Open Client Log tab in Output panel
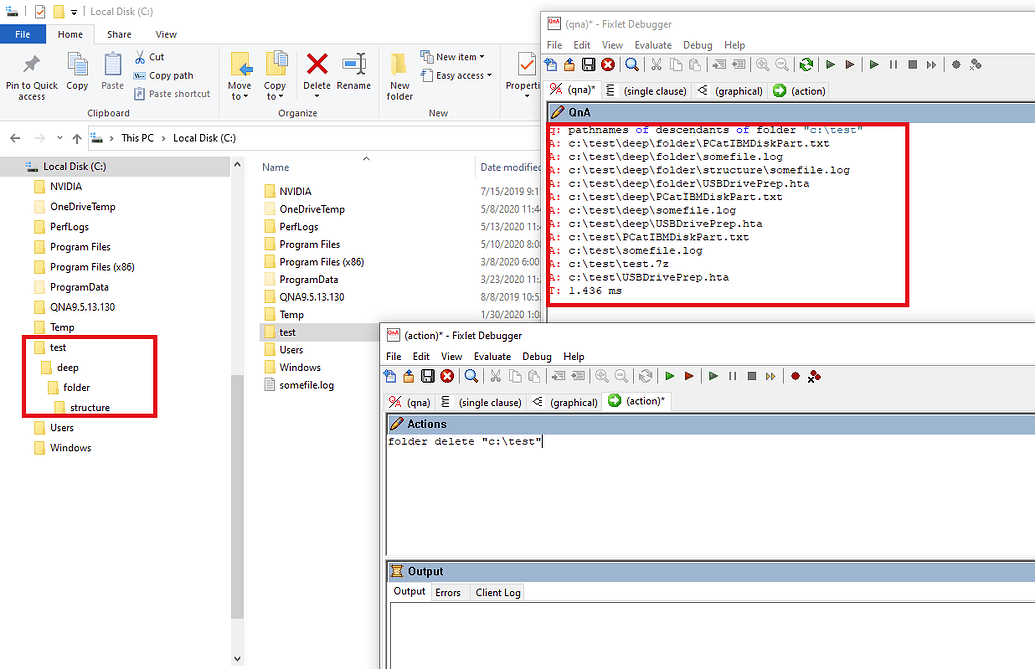 [x=498, y=592]
